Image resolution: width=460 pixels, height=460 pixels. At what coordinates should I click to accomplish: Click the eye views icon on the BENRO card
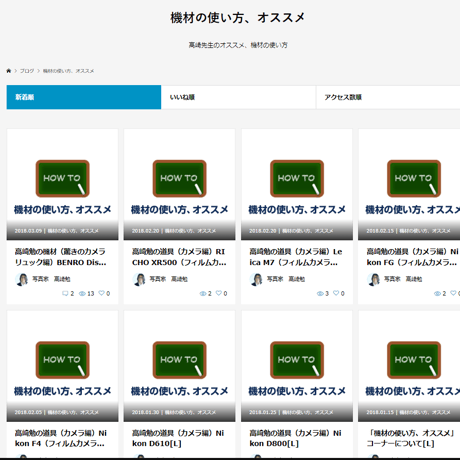coord(82,293)
